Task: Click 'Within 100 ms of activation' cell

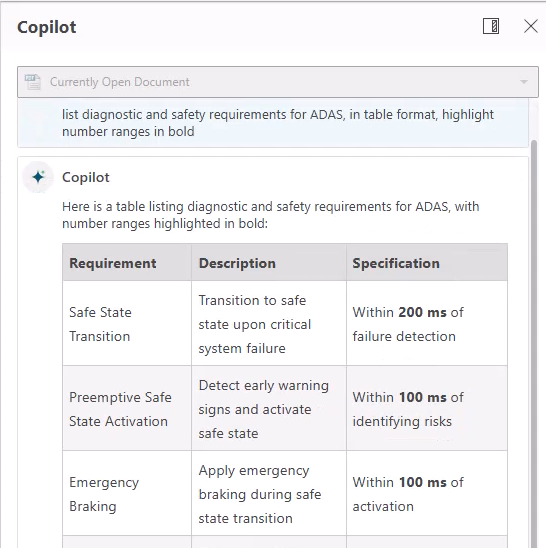Action: click(x=427, y=494)
